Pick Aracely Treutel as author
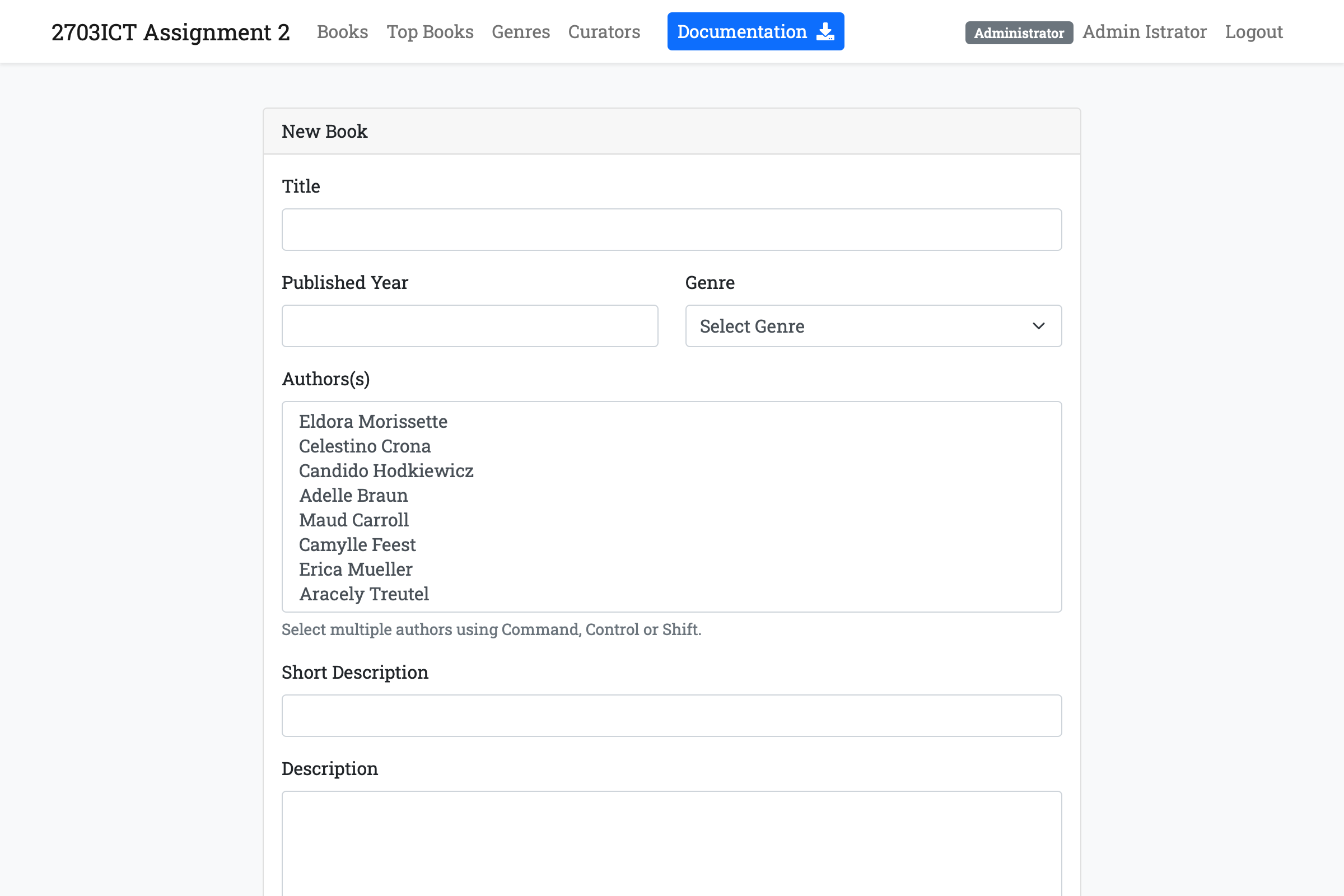1344x896 pixels. pos(671,594)
